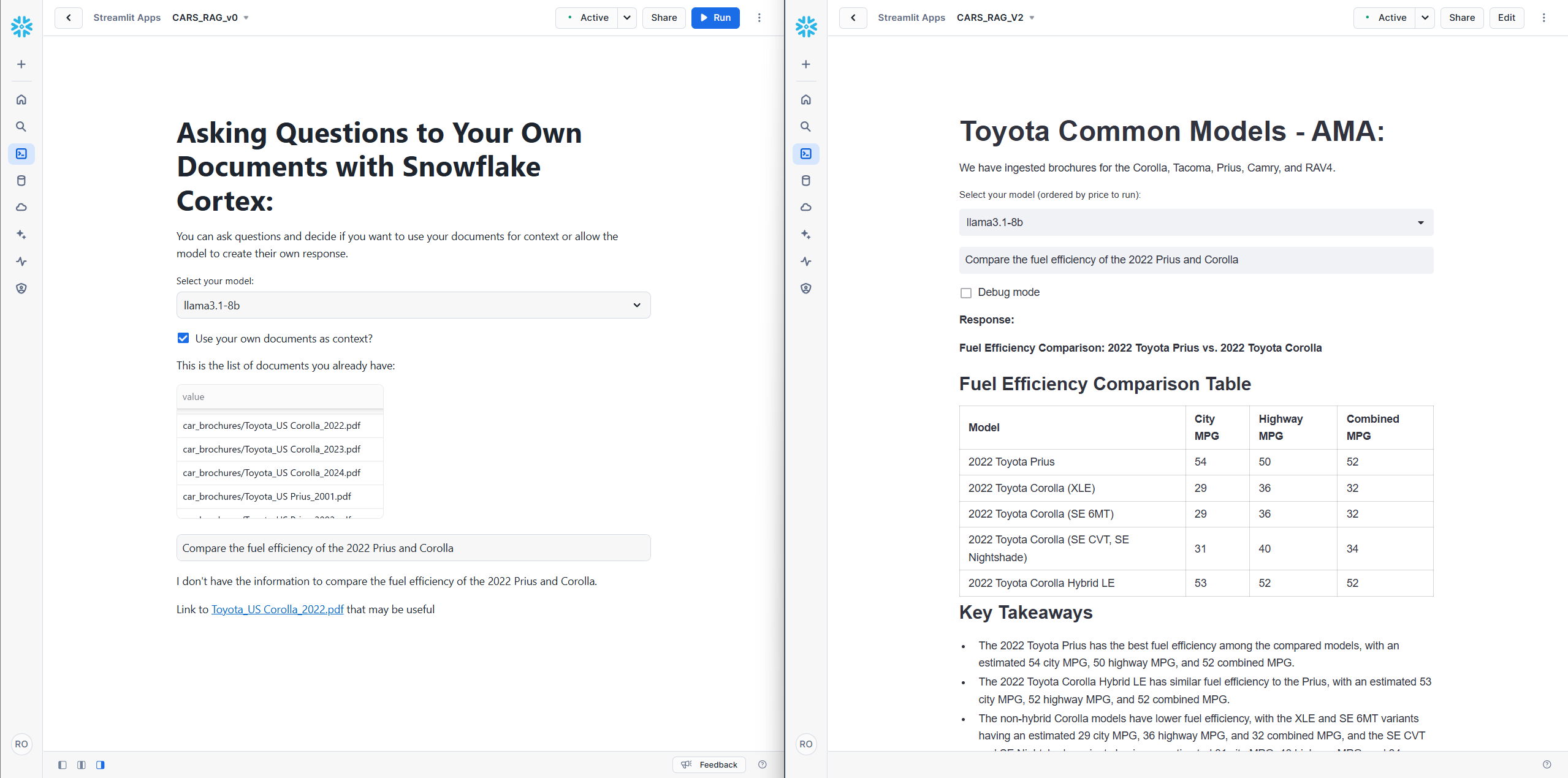Open llama3.1-8b model dropdown in right app
Image resolution: width=1568 pixels, height=778 pixels.
pyautogui.click(x=1196, y=222)
